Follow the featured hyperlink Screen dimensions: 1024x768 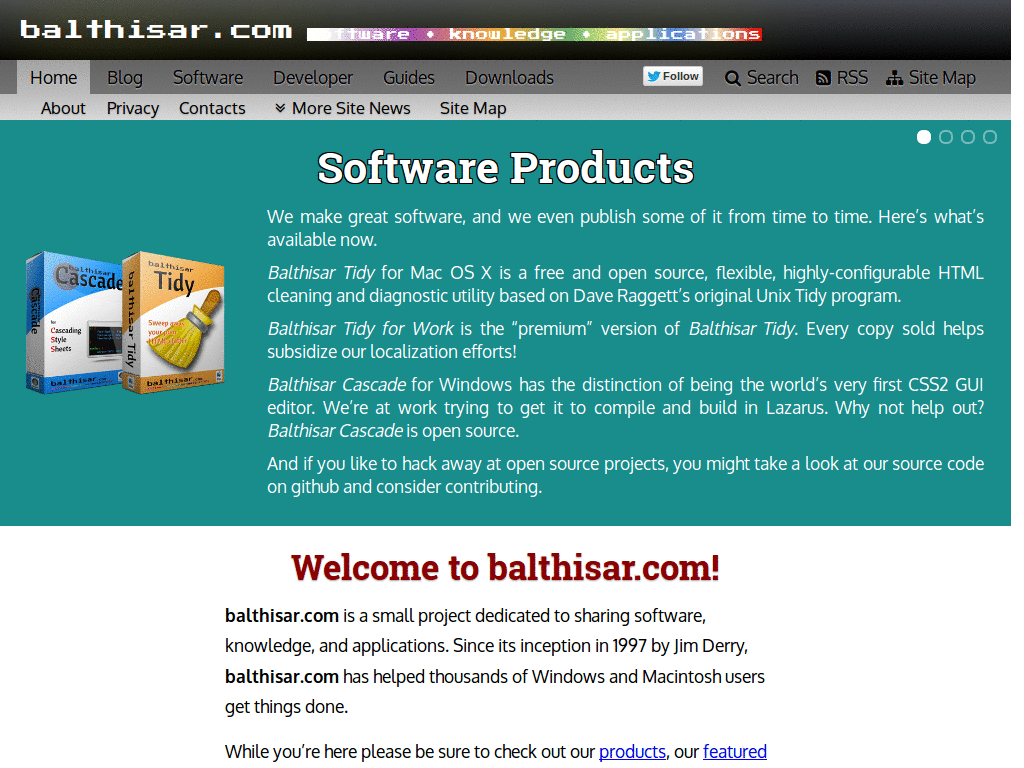[735, 752]
